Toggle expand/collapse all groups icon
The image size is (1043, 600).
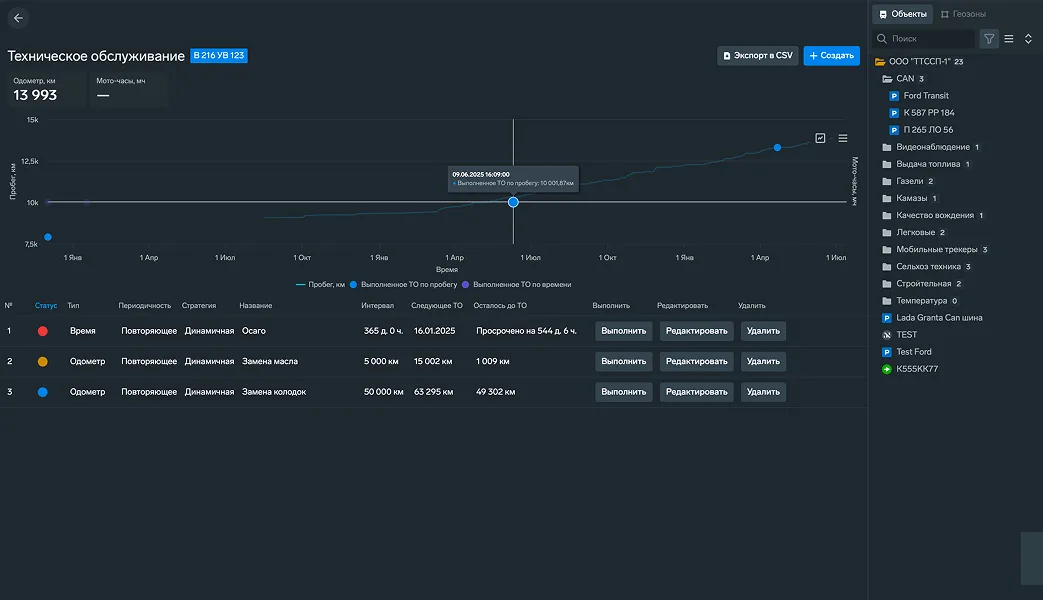[1028, 39]
